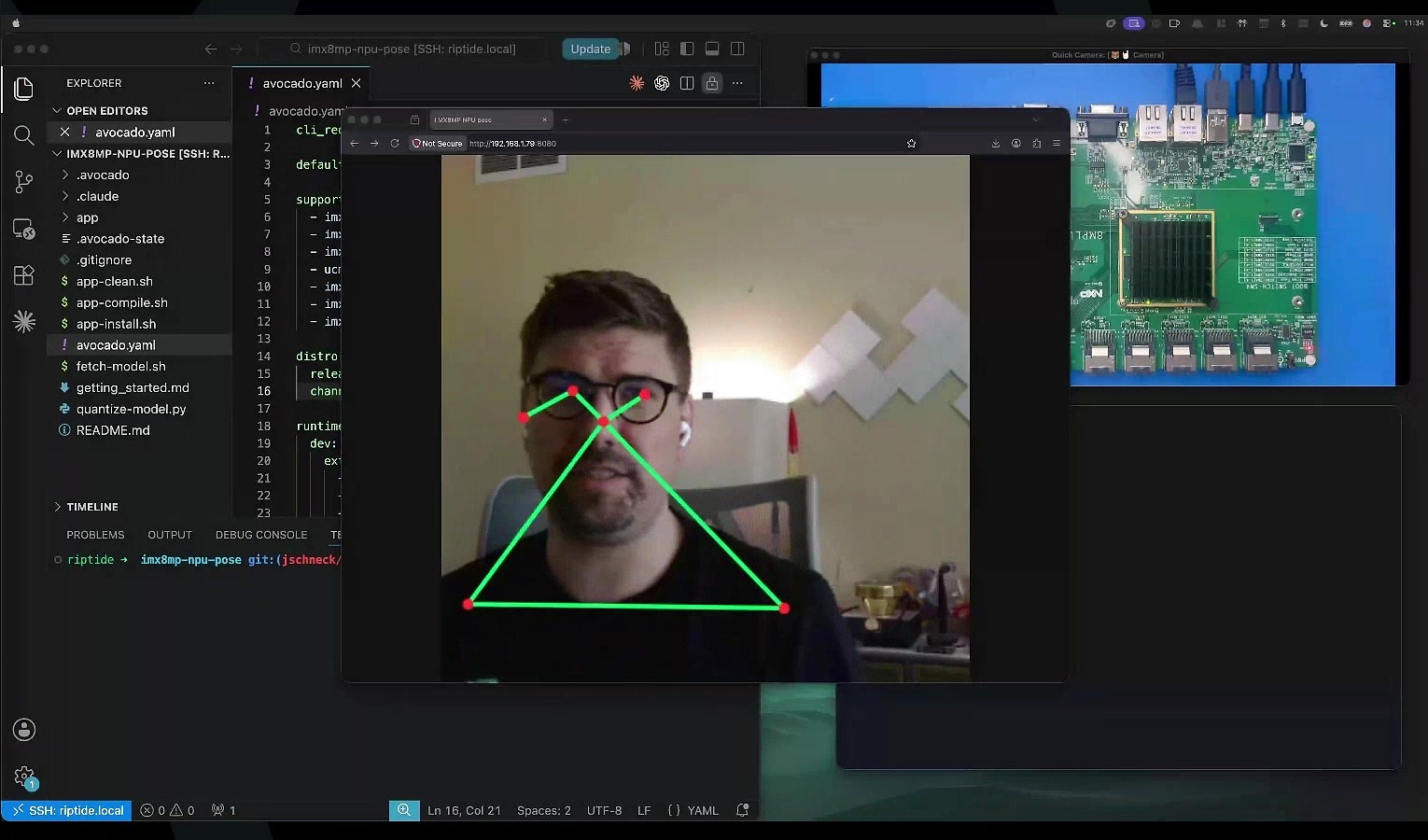This screenshot has height=840, width=1428.
Task: Click Ln 16, Col 21 status entry
Action: (x=464, y=810)
